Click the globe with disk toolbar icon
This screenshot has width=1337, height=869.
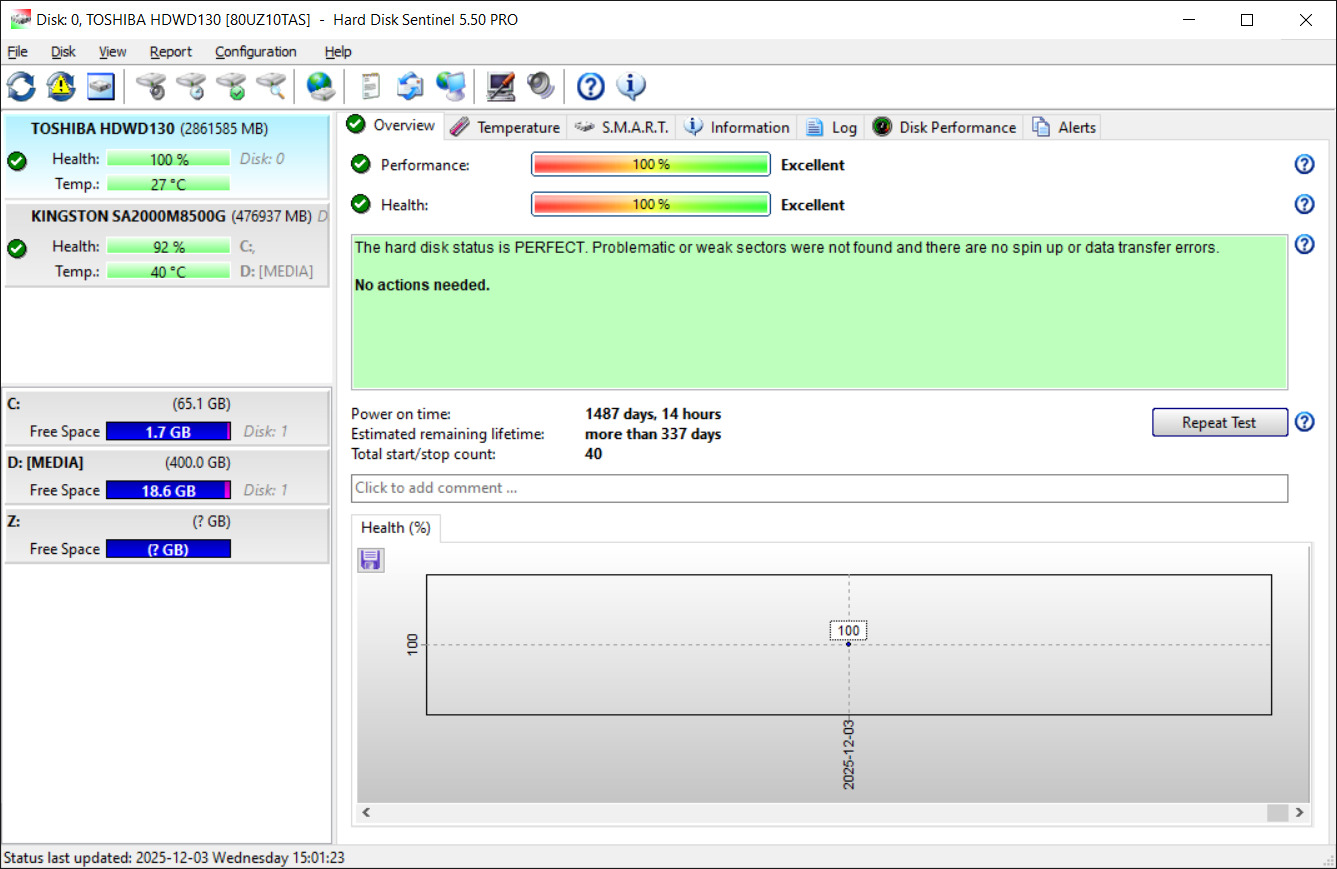click(320, 87)
